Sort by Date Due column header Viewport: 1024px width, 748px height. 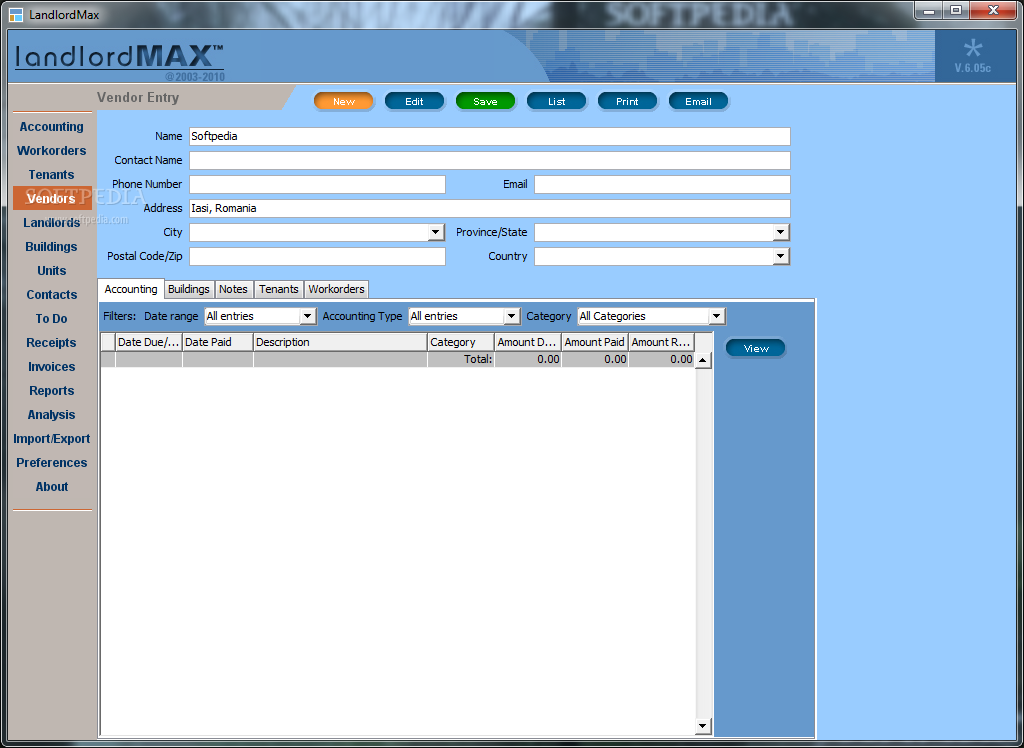coord(149,342)
